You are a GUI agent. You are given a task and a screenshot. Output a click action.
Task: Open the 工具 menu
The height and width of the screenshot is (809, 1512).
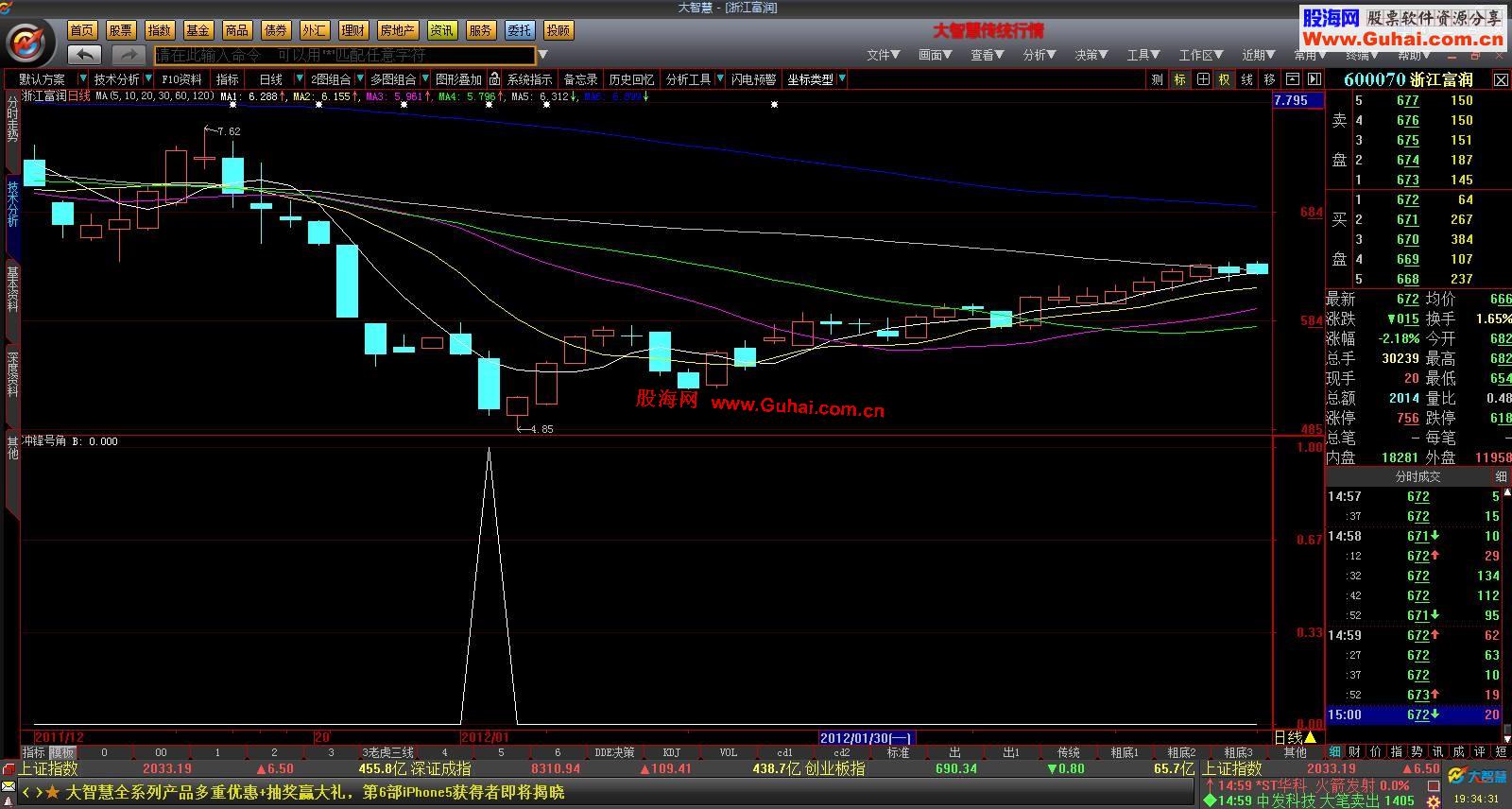click(1143, 55)
